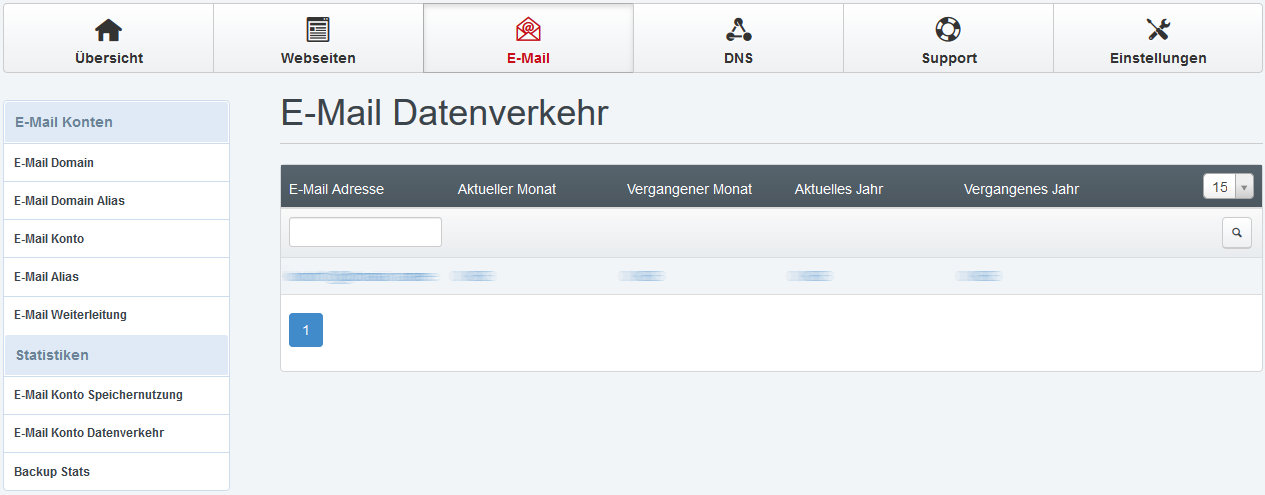Image resolution: width=1265 pixels, height=495 pixels.
Task: Open E-Mail Domain Alias section
Action: 69,201
